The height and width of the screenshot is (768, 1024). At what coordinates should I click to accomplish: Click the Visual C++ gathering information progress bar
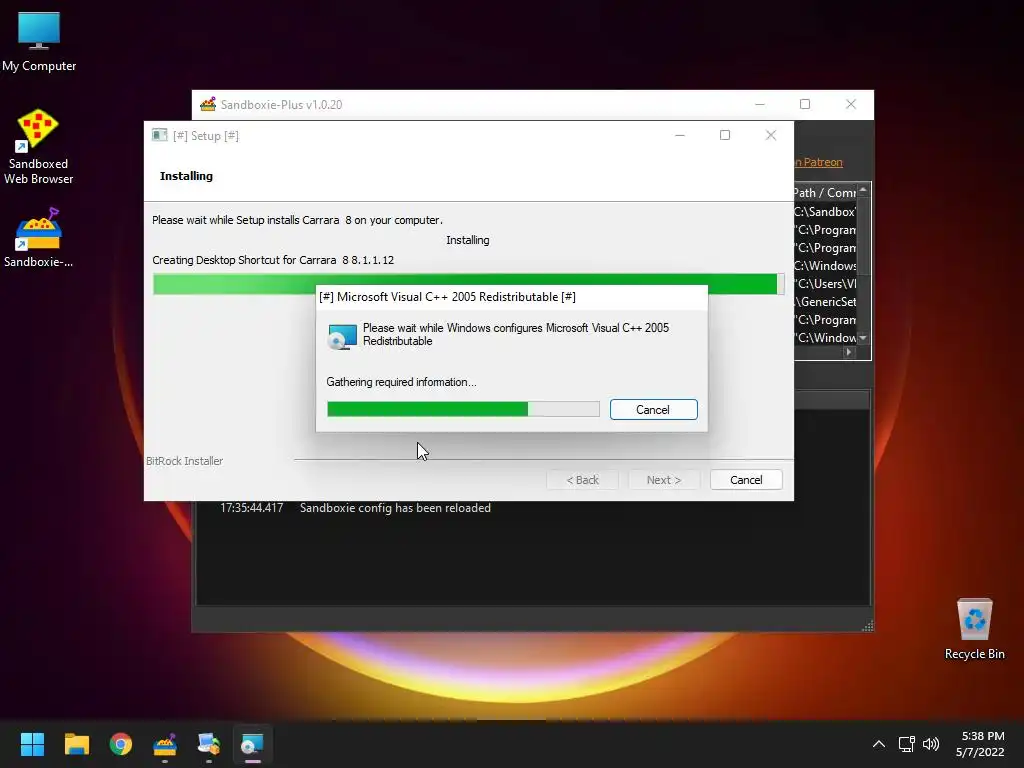[463, 409]
